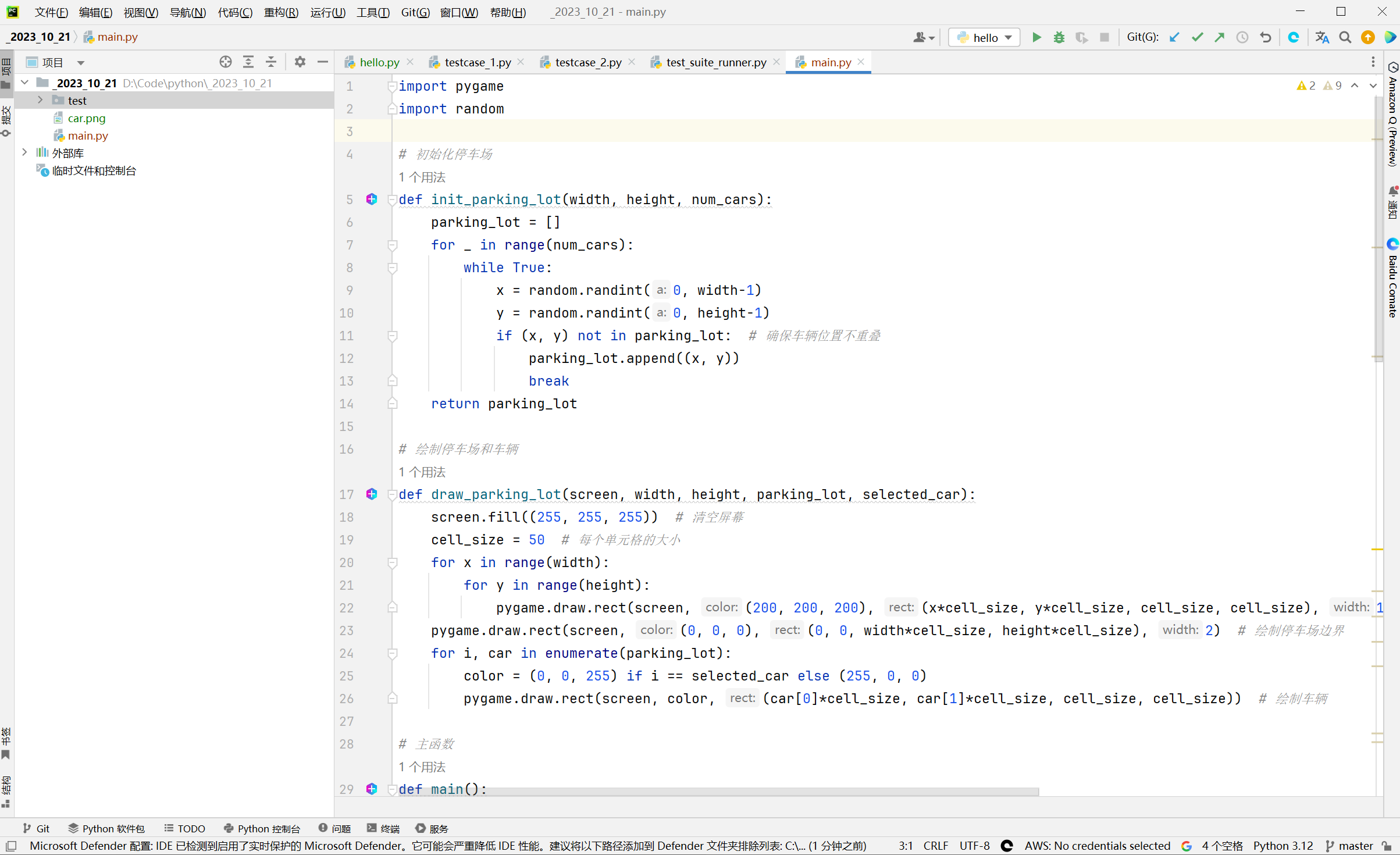1400x855 pixels.
Task: Open the code-with-me user icon dropdown
Action: coord(924,37)
